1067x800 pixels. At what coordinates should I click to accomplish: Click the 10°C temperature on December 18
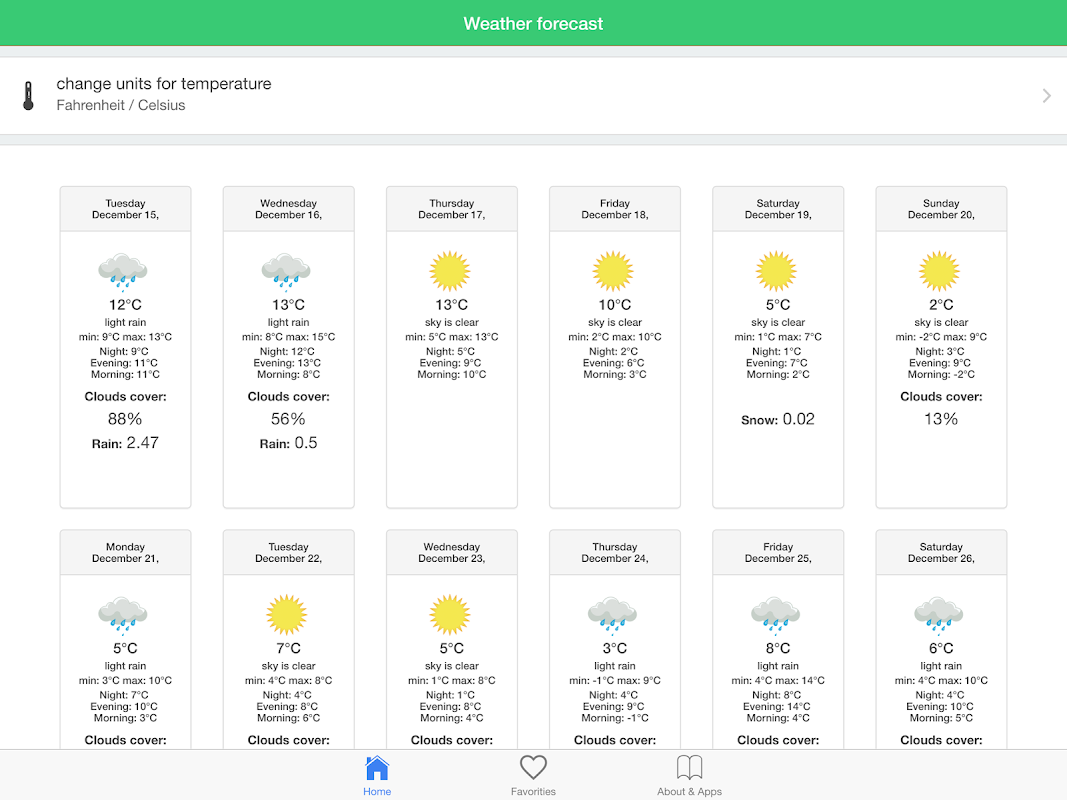tap(615, 305)
